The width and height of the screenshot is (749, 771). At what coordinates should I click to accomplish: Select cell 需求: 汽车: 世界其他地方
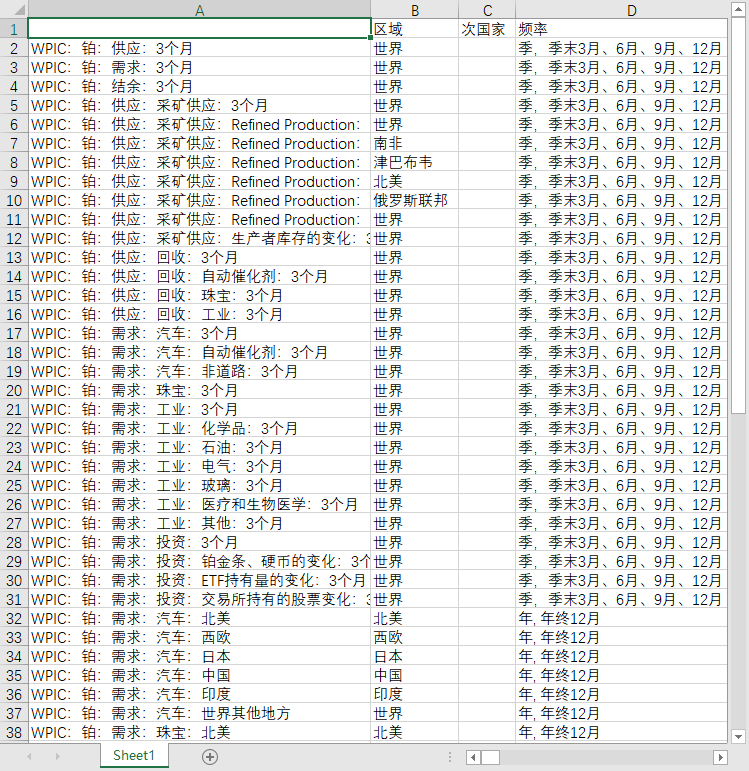(x=199, y=713)
